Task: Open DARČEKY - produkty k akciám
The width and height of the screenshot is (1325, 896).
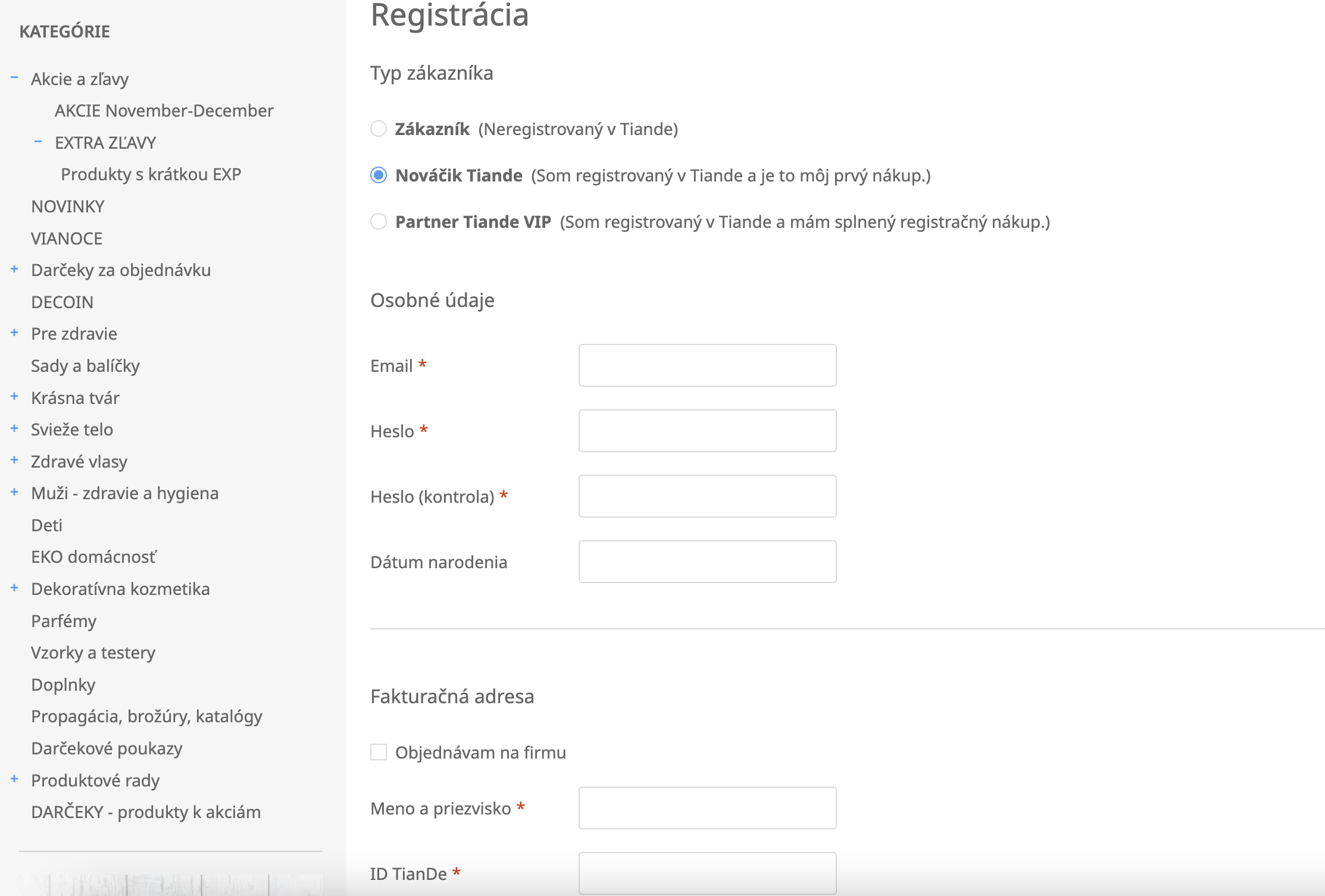Action: click(x=146, y=812)
